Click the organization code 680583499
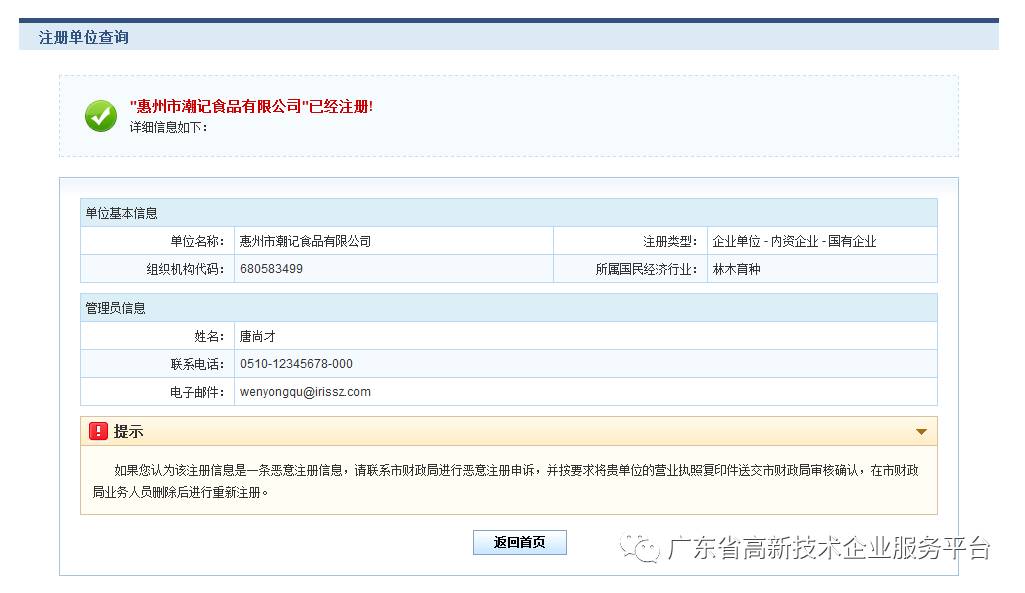Viewport: 1025px width, 593px height. click(x=271, y=269)
